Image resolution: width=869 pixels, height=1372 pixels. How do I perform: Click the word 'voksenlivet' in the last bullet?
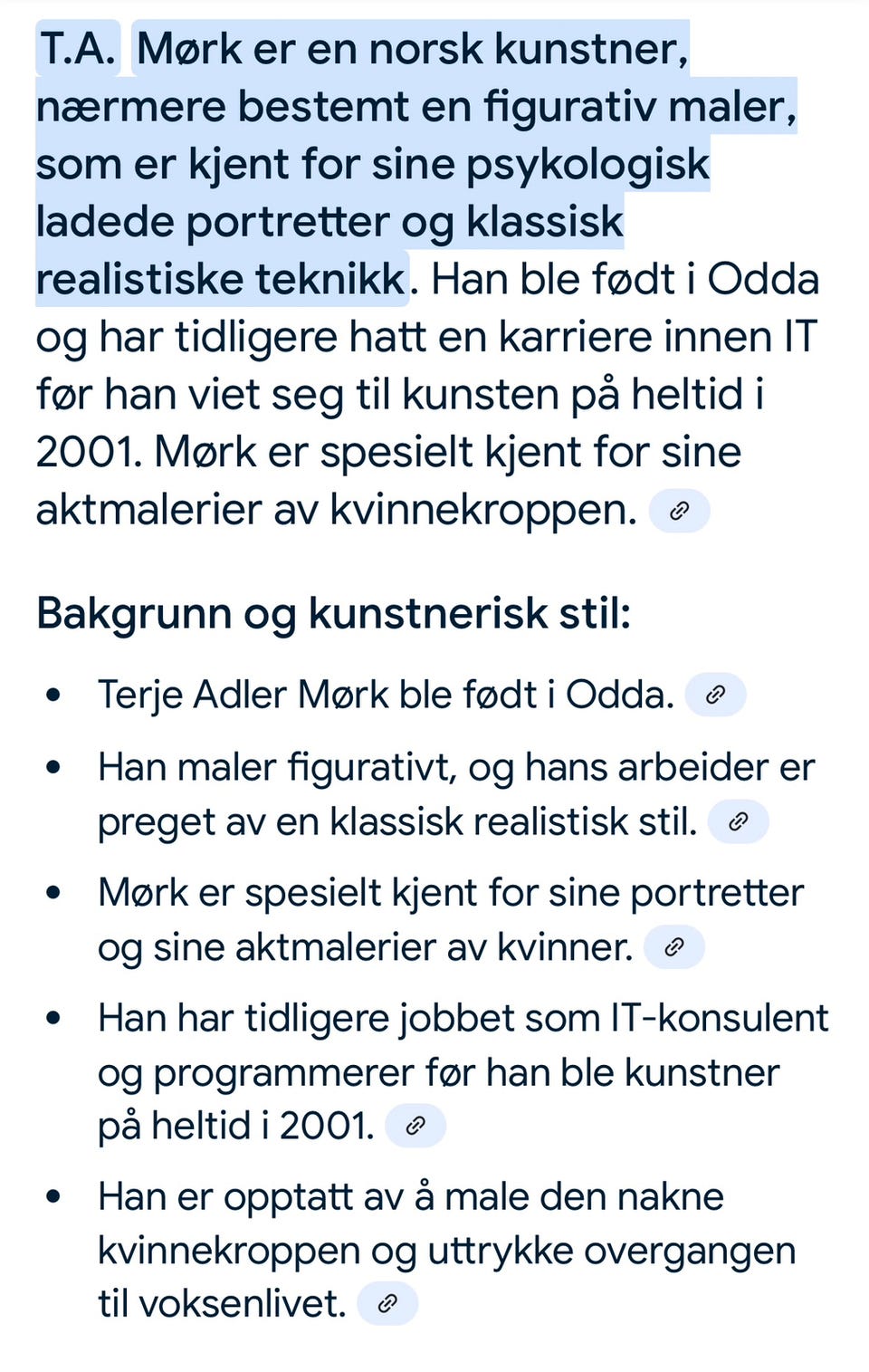[242, 1304]
